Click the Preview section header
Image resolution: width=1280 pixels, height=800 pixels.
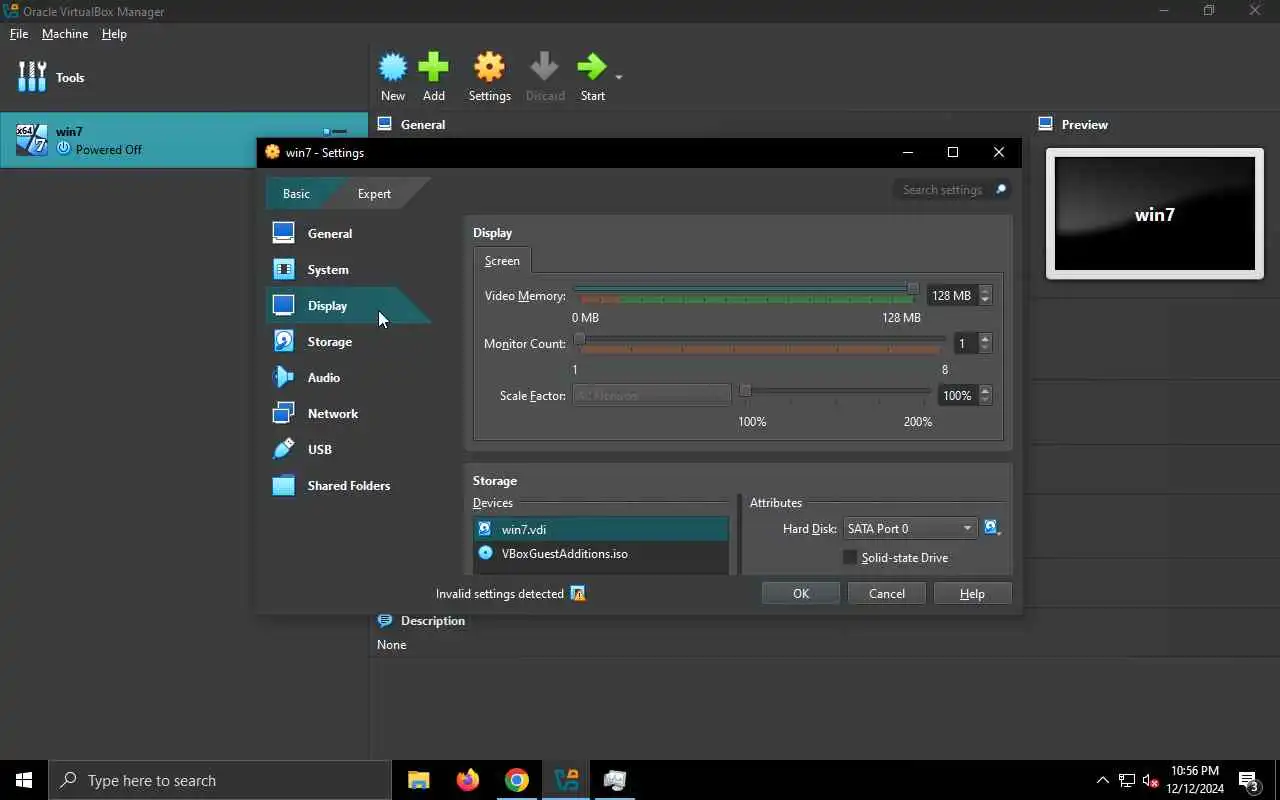pos(1084,124)
